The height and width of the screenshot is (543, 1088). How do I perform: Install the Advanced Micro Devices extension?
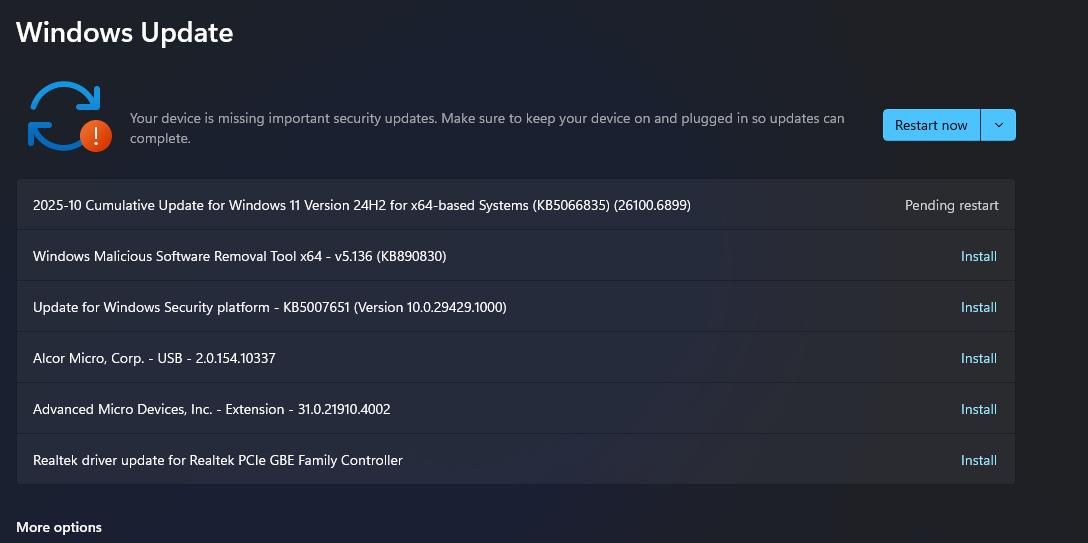(x=978, y=409)
